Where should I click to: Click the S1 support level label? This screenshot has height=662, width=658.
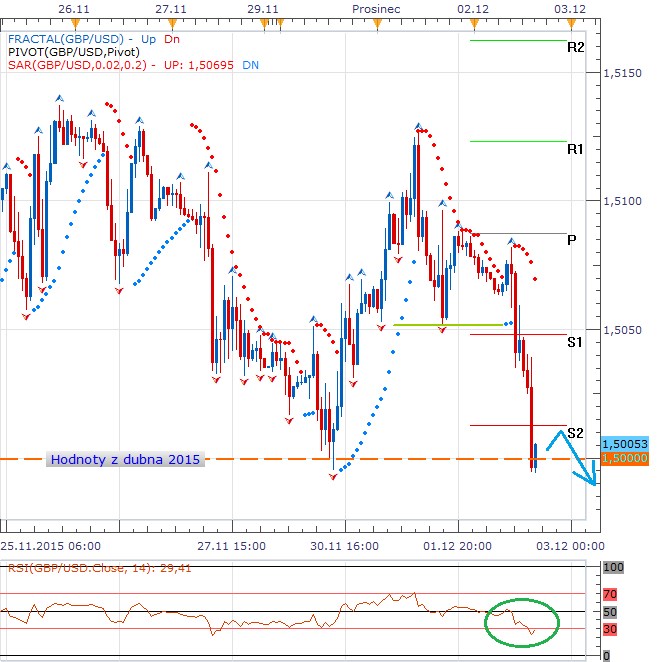[575, 342]
